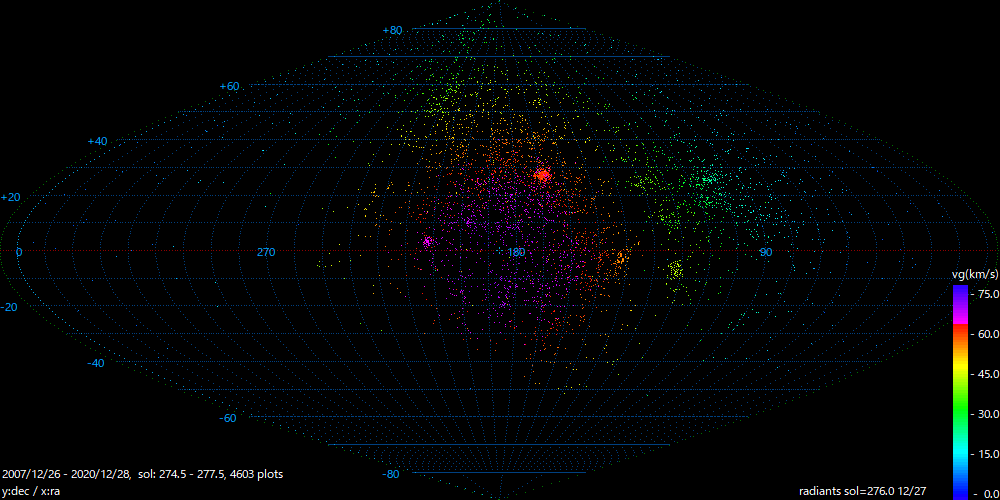Pick the purple top of velocity color bar

tap(959, 292)
